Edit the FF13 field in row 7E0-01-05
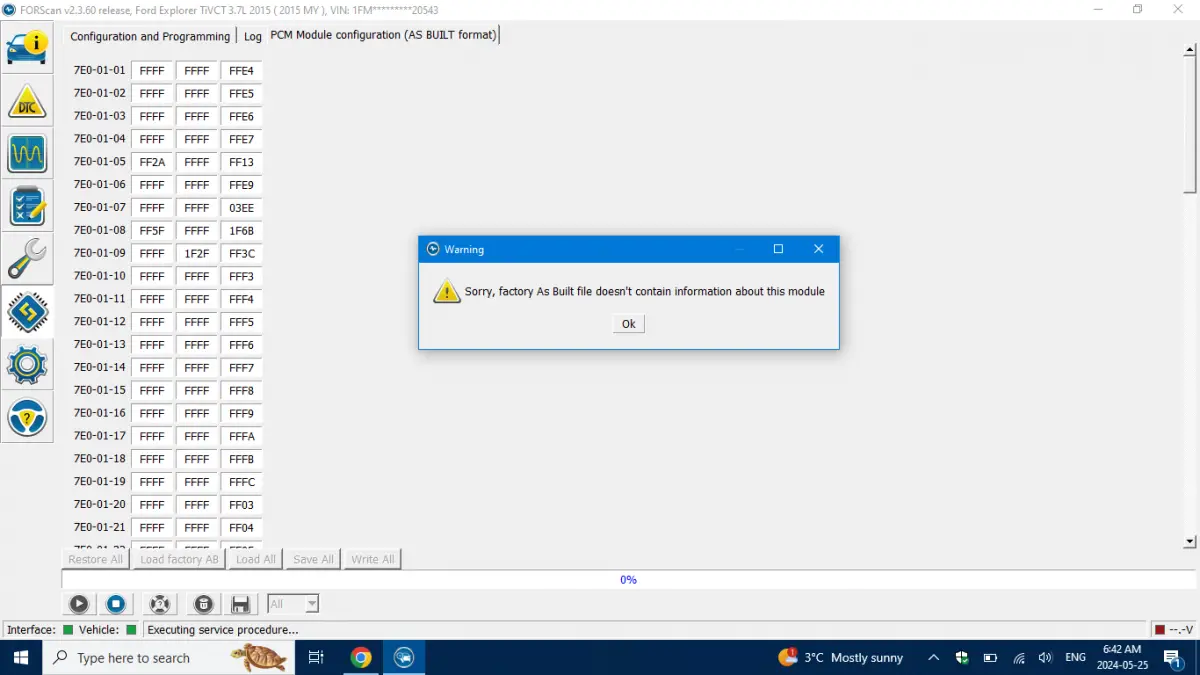 [241, 162]
